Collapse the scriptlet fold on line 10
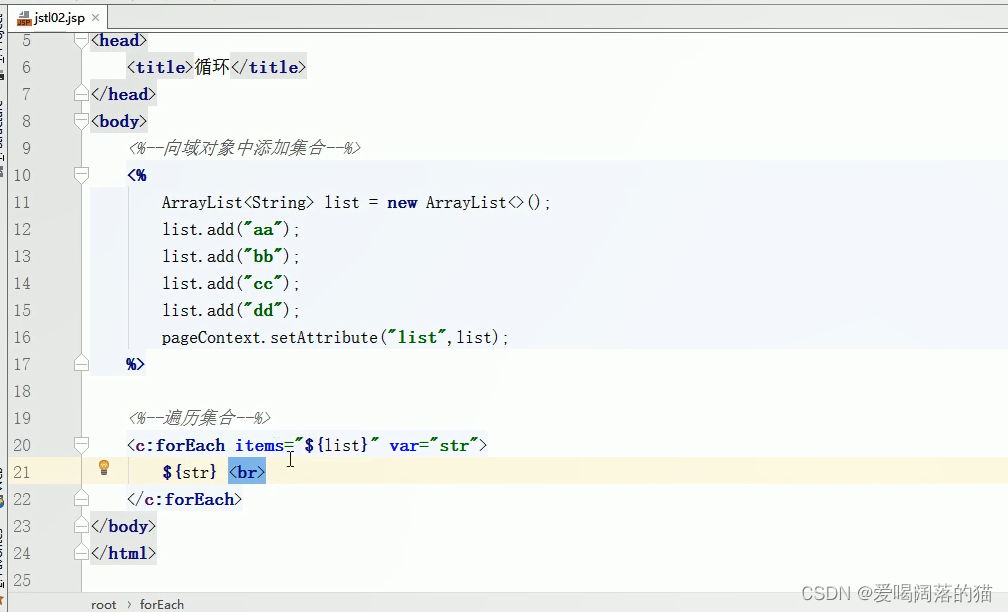The image size is (1008, 612). [x=81, y=175]
